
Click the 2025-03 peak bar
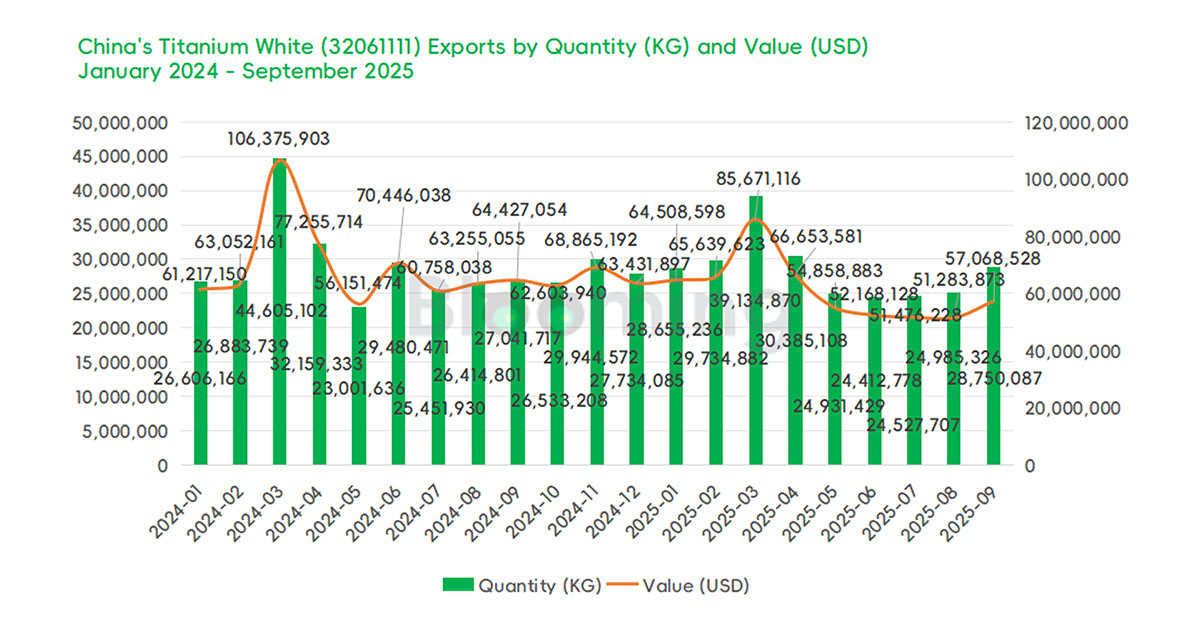(757, 330)
